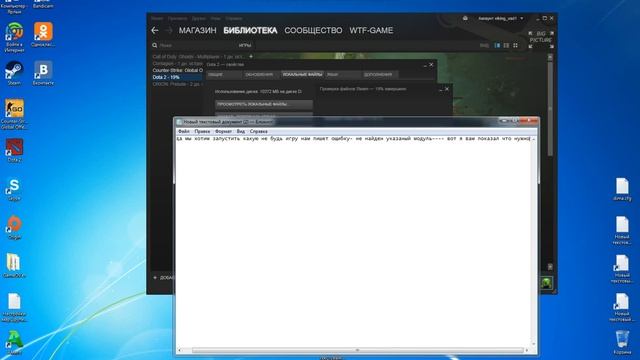Click the Steam friends avatar icon
The height and width of the screenshot is (360, 640).
(x=547, y=282)
